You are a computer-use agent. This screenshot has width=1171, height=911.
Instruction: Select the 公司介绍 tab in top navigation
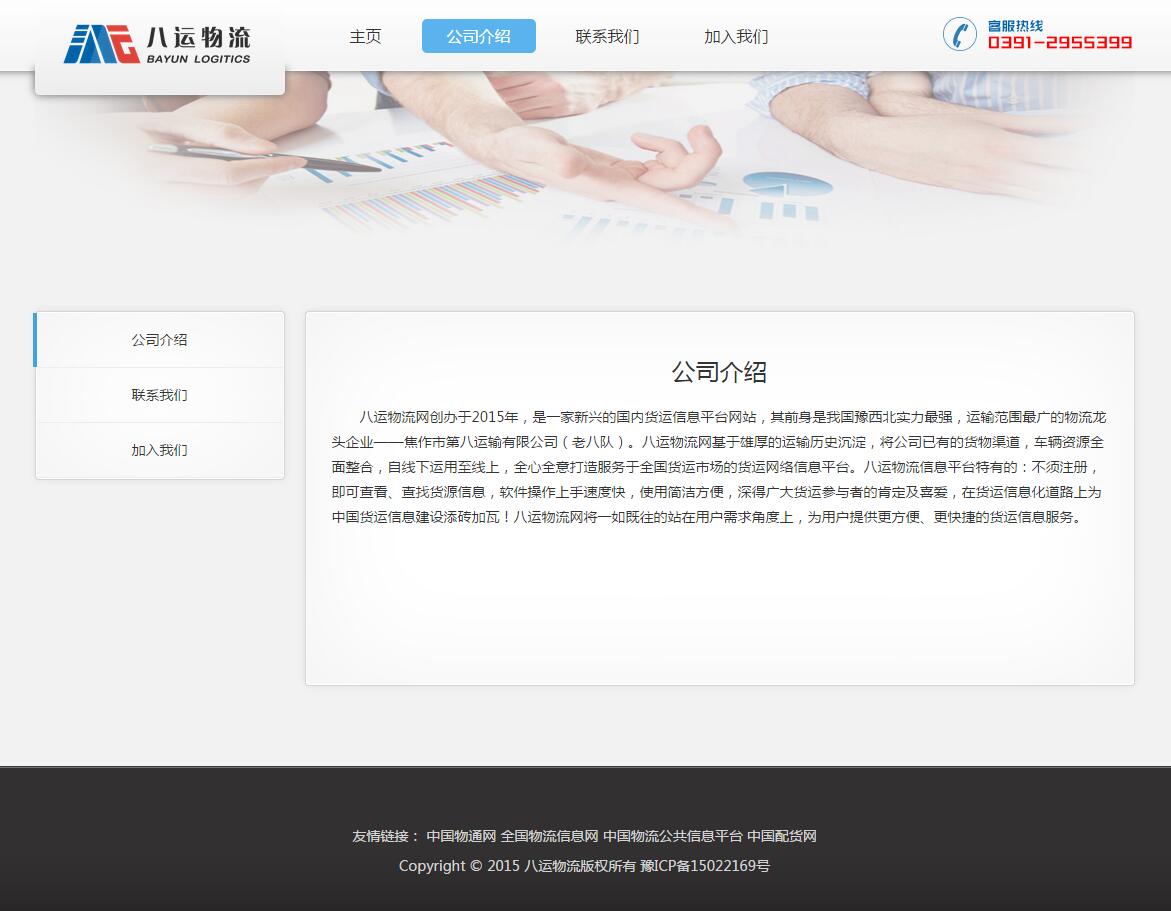[479, 36]
